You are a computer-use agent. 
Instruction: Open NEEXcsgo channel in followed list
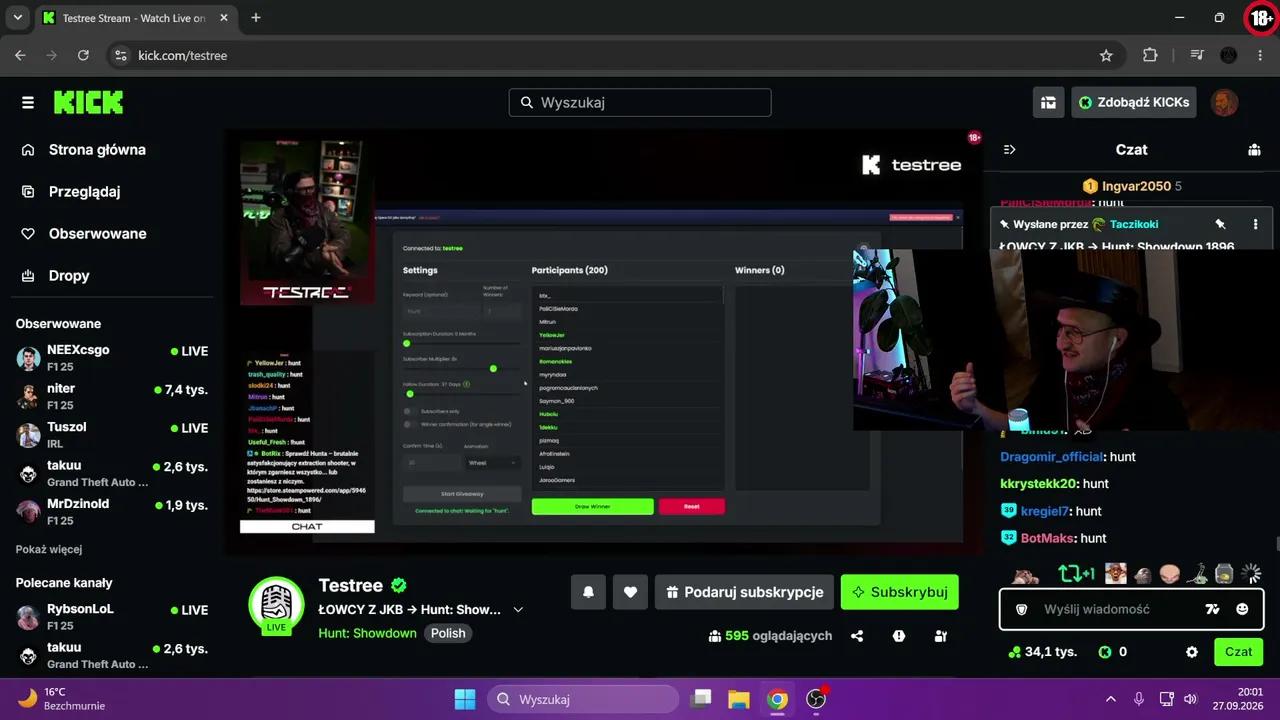pos(112,358)
